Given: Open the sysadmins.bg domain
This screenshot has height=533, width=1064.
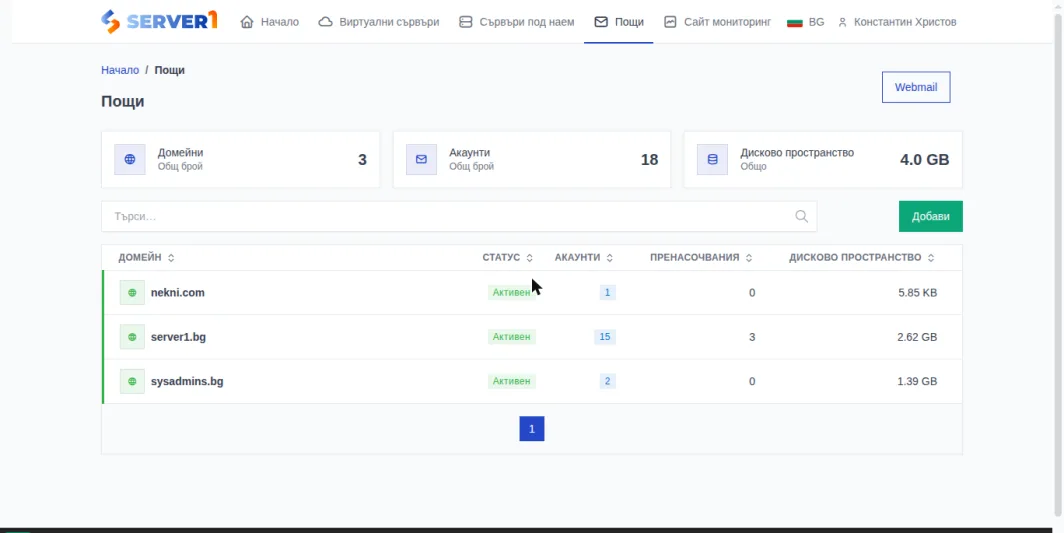Looking at the screenshot, I should [x=187, y=381].
